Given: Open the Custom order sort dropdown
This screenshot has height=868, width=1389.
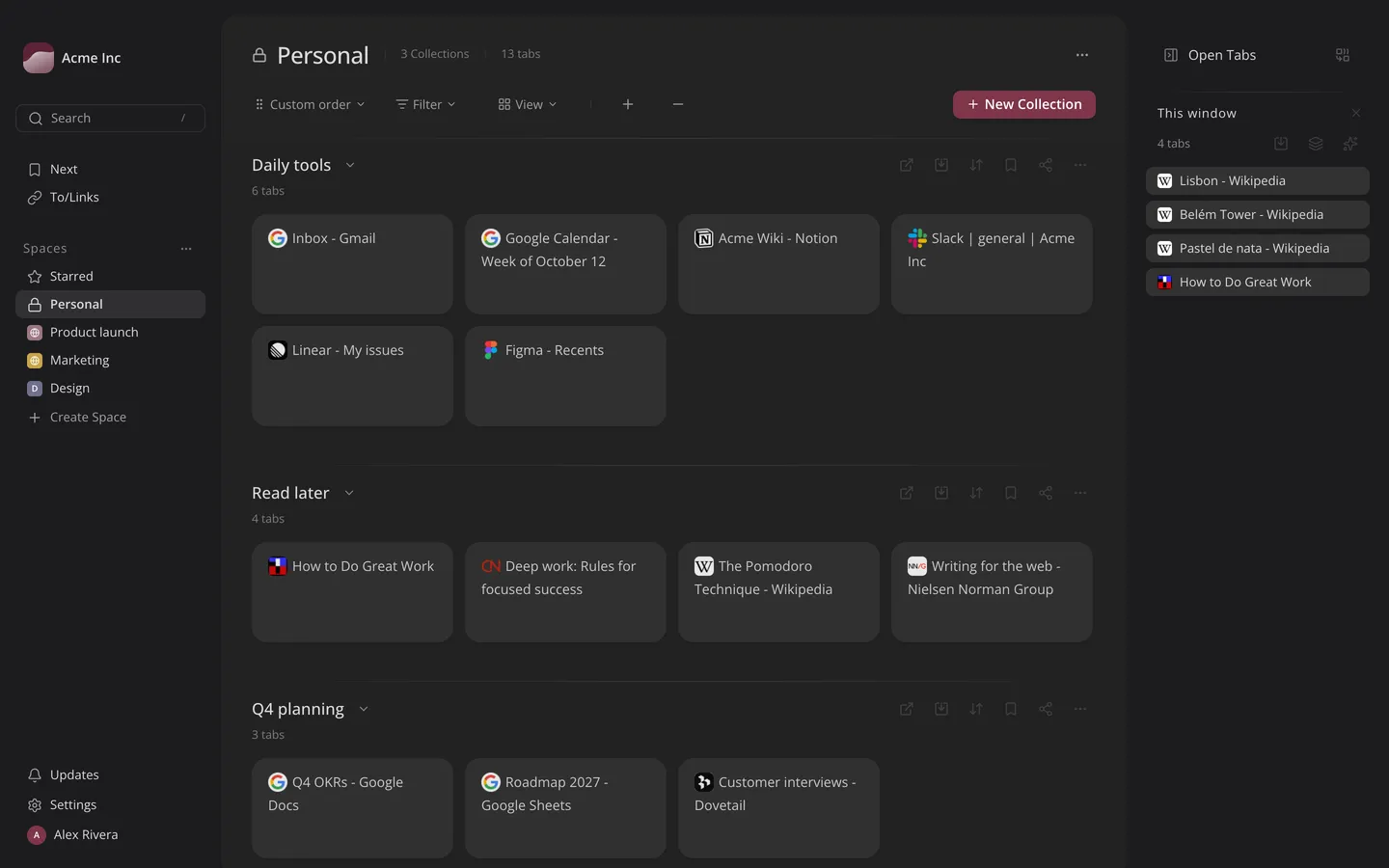Looking at the screenshot, I should (x=310, y=104).
